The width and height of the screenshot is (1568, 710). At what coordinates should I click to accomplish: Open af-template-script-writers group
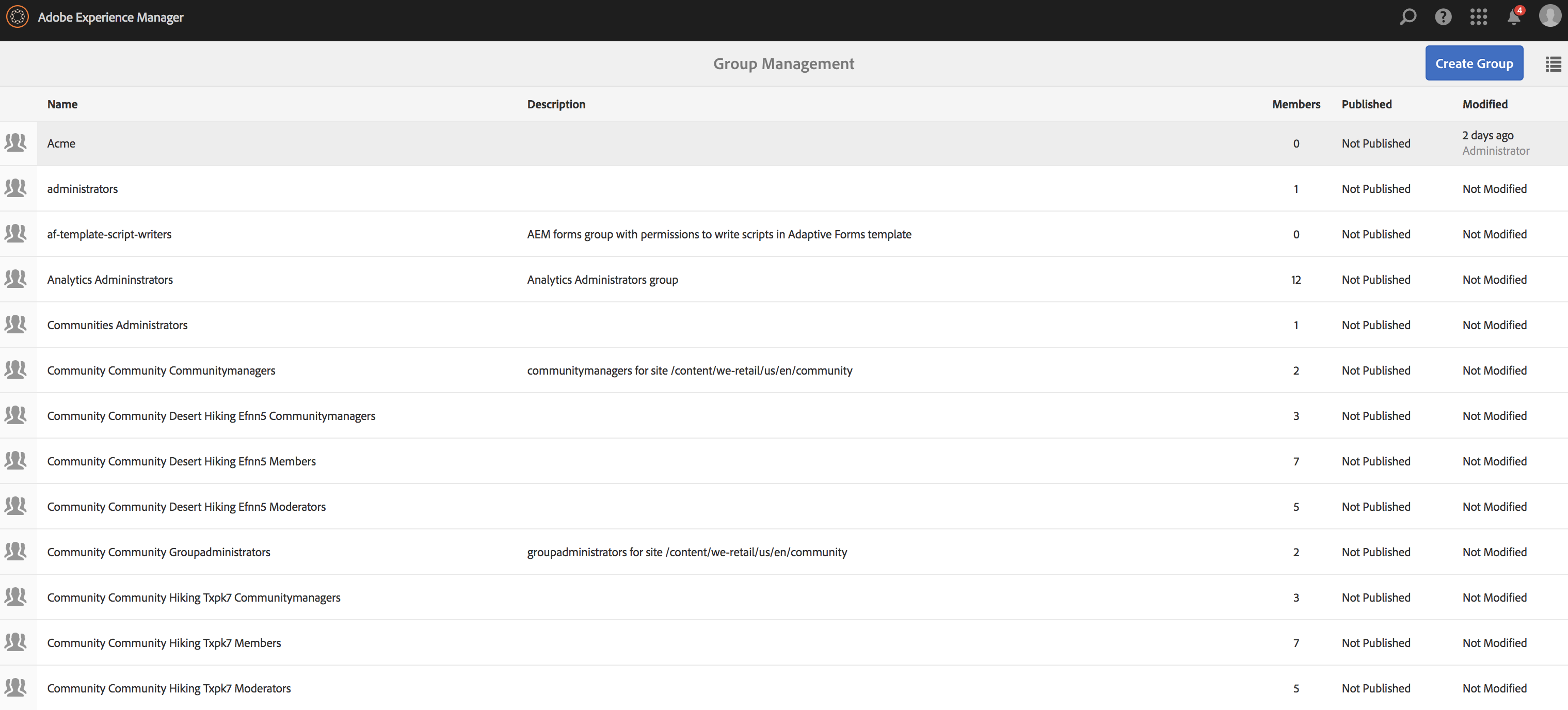click(x=109, y=234)
